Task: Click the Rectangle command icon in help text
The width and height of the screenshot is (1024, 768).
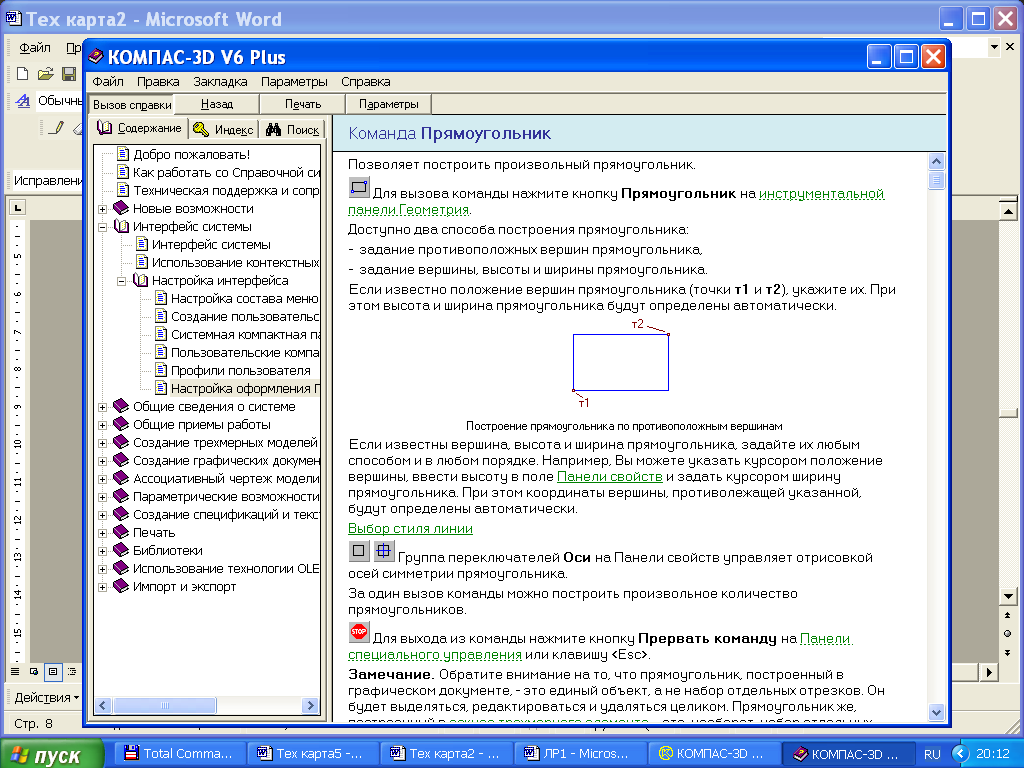Action: point(359,187)
